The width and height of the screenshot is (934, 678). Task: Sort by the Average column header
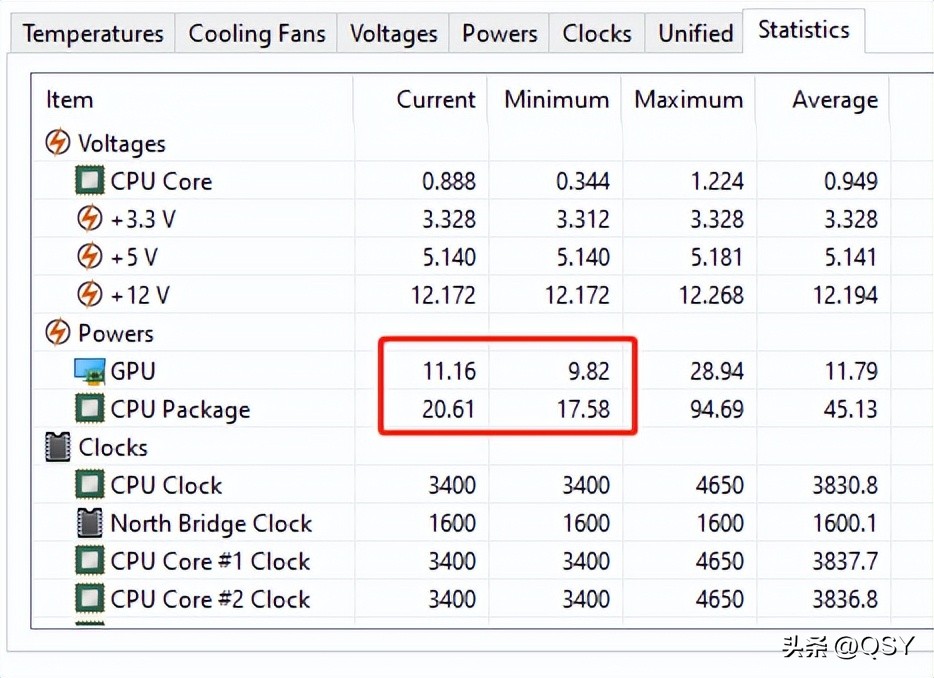835,100
